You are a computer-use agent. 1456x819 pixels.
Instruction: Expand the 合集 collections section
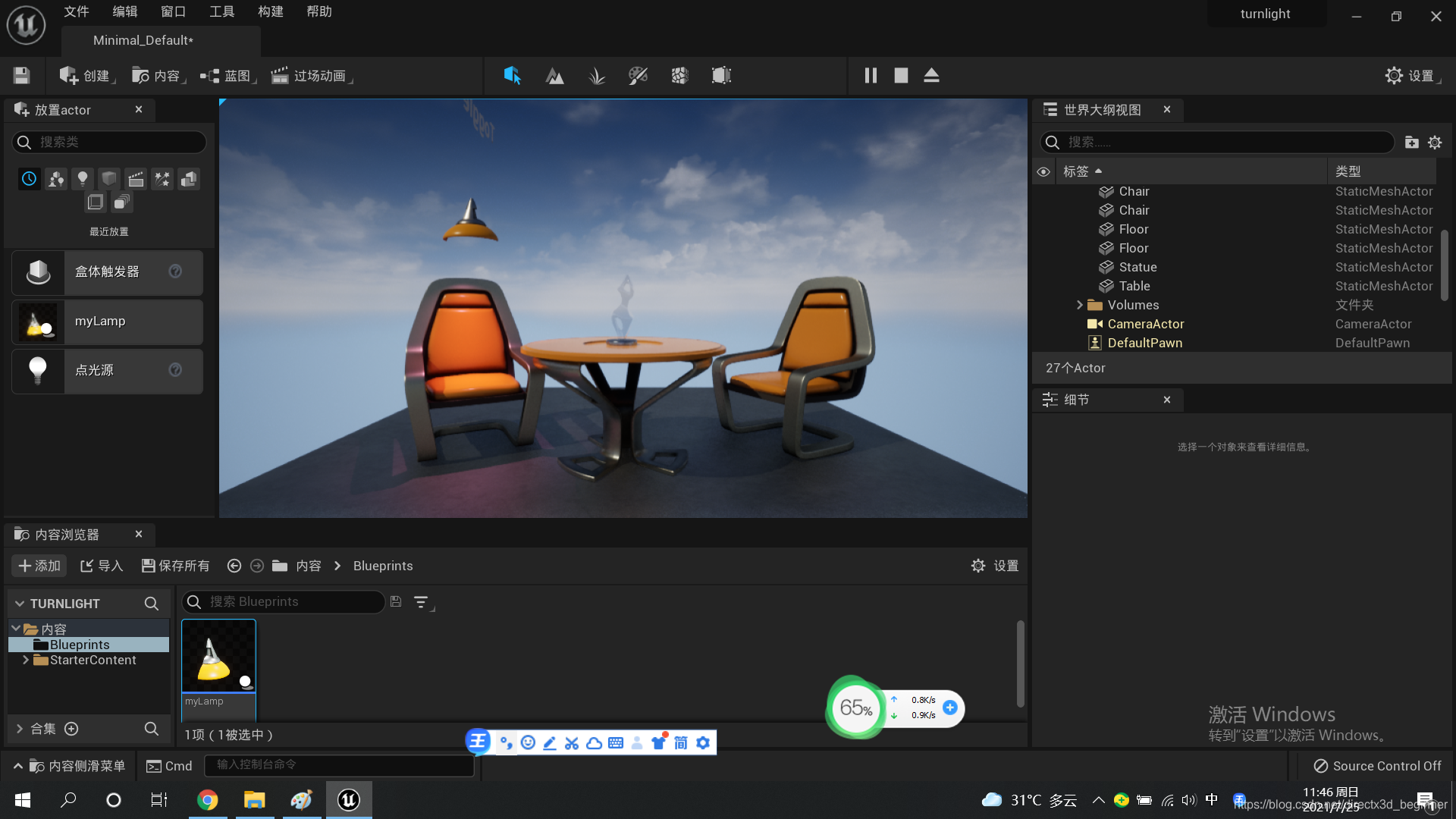click(20, 729)
